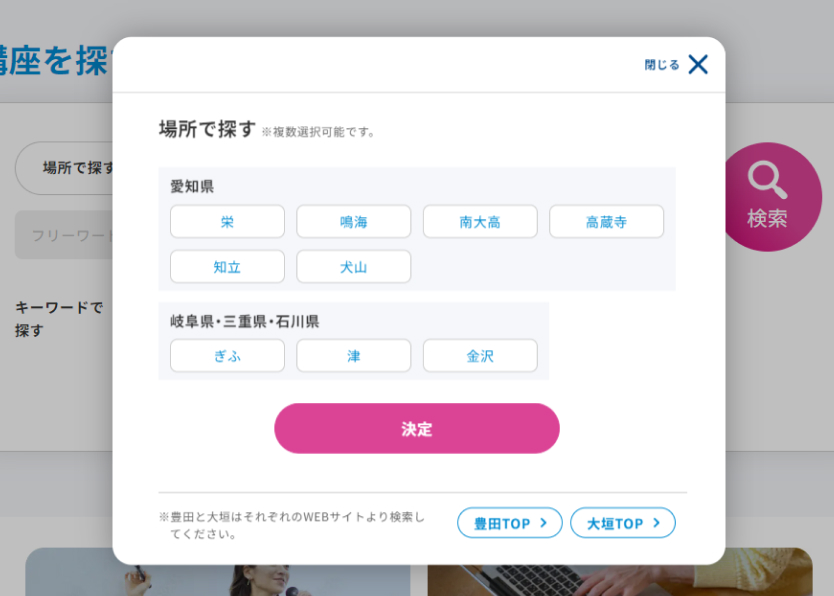Viewport: 834px width, 596px height.
Task: Click the 閉じる text label
Action: [661, 65]
